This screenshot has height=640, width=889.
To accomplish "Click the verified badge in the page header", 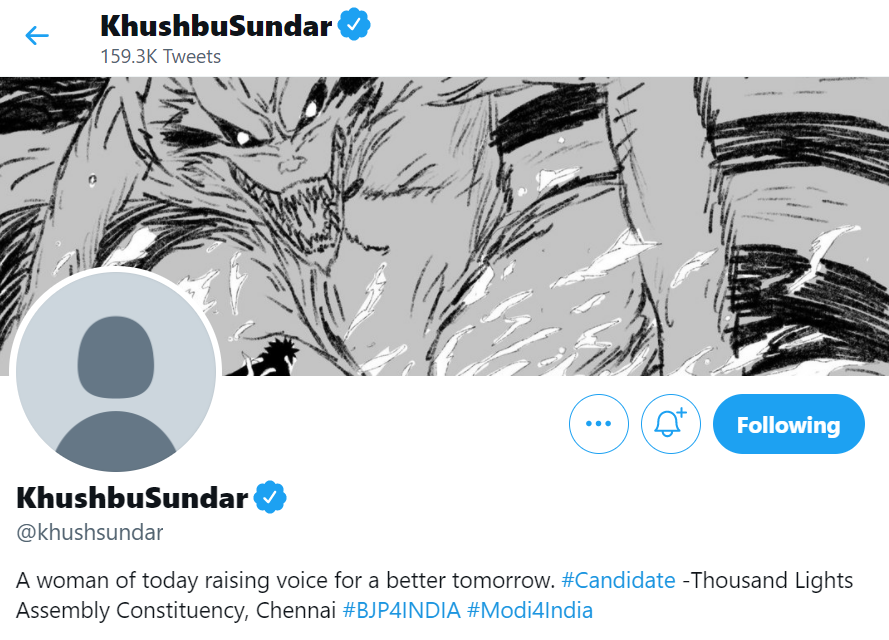I will coord(356,26).
